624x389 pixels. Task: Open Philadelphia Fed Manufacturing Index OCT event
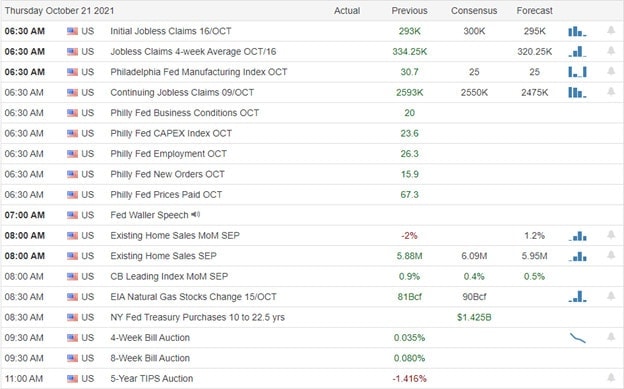click(x=199, y=72)
